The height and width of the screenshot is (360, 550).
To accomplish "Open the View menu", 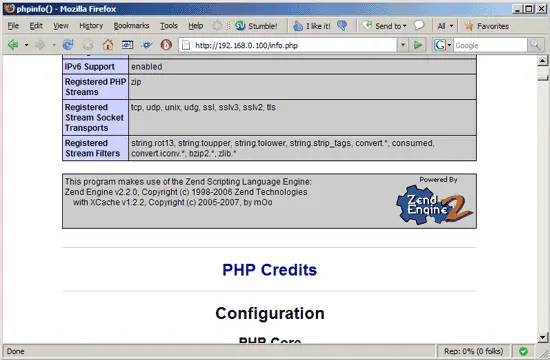I will tap(61, 26).
